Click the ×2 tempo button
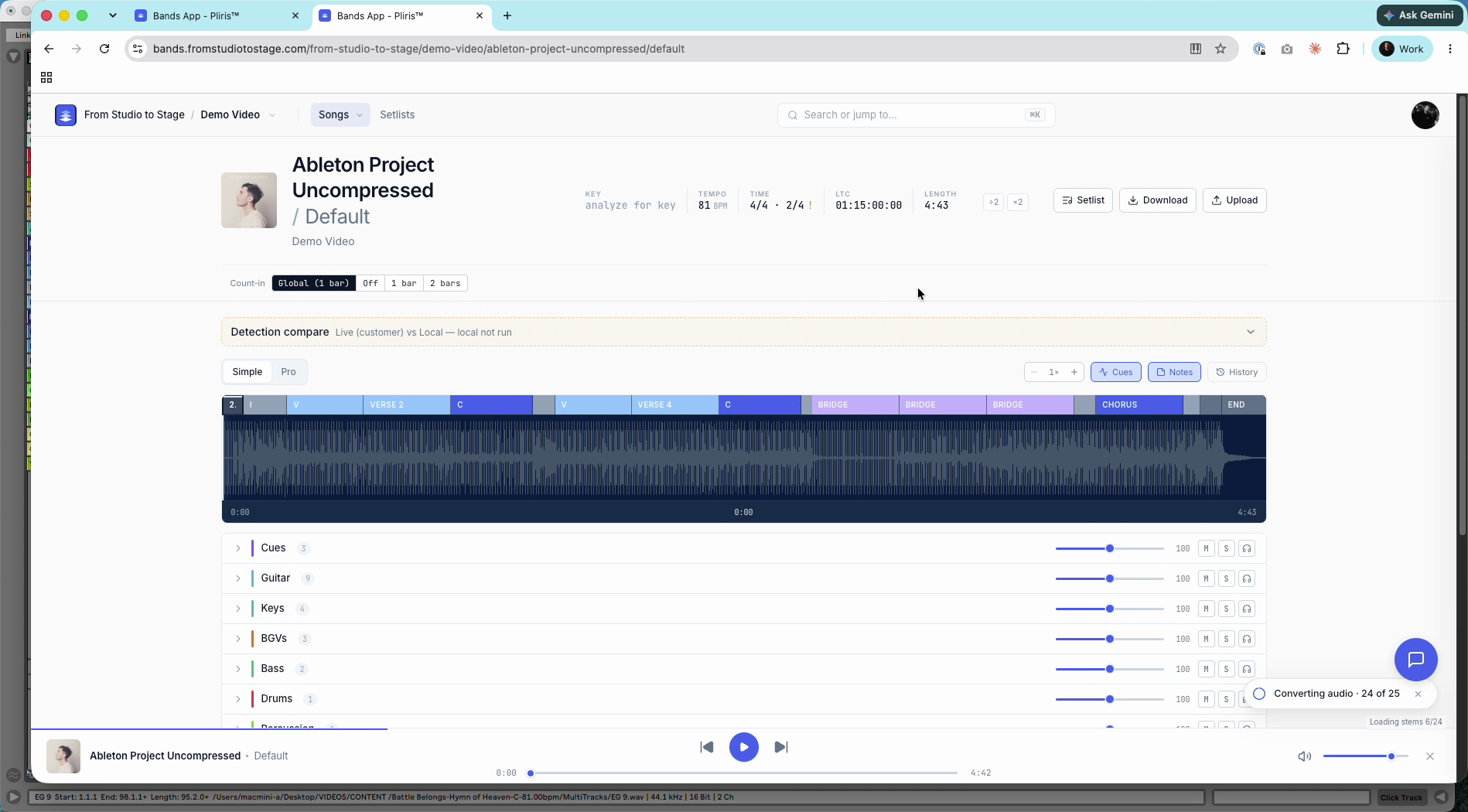 click(x=1018, y=202)
